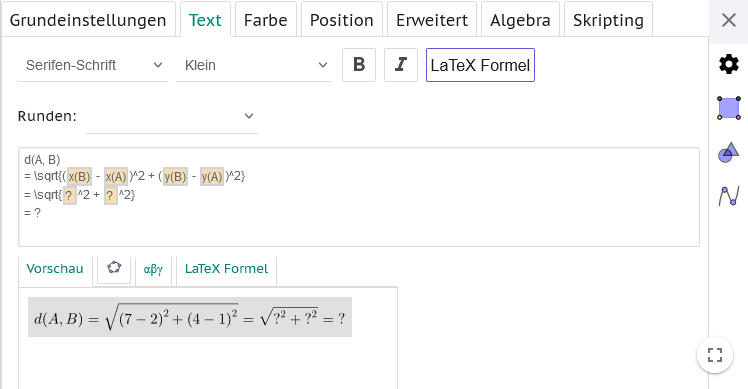Toggle Italic text formatting
This screenshot has height=389, width=748.
(x=401, y=65)
